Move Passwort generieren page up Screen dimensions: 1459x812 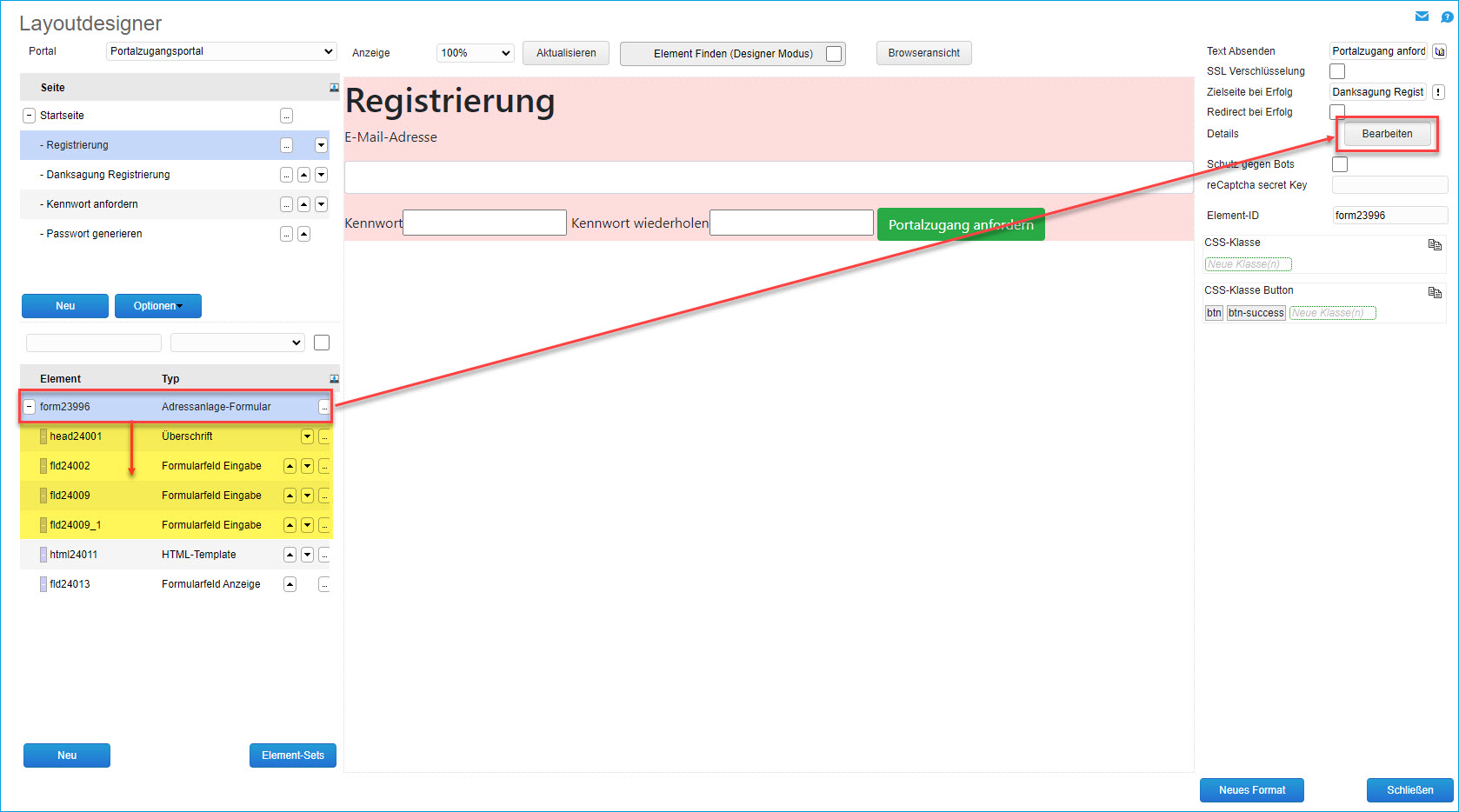tap(303, 234)
